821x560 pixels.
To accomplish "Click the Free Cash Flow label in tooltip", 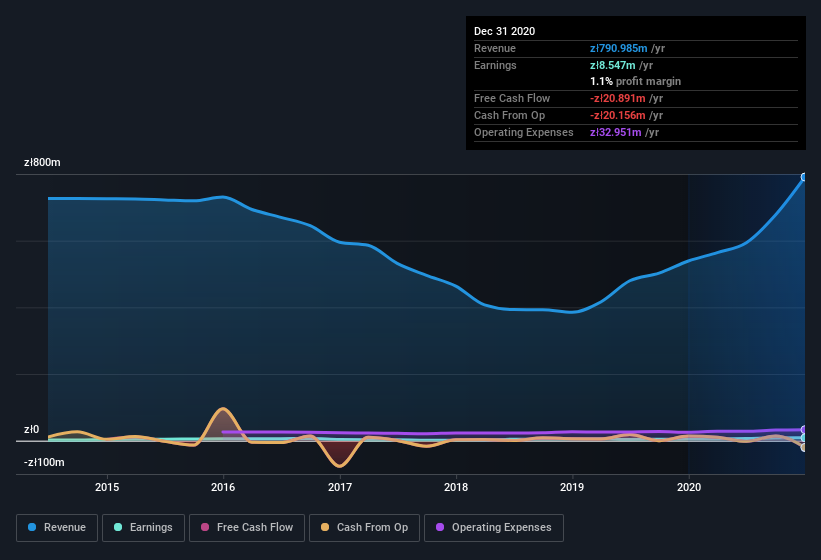I will 512,98.
